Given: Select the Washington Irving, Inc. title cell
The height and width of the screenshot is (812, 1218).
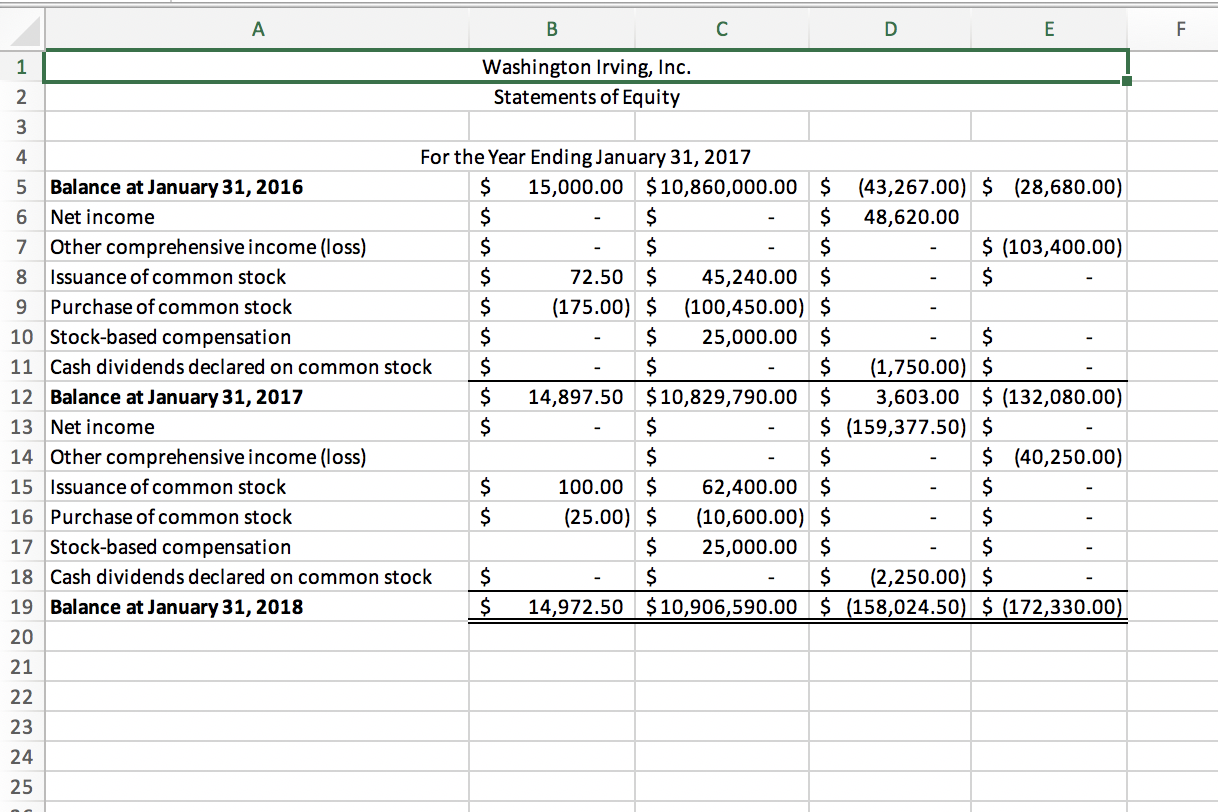Looking at the screenshot, I should click(587, 67).
